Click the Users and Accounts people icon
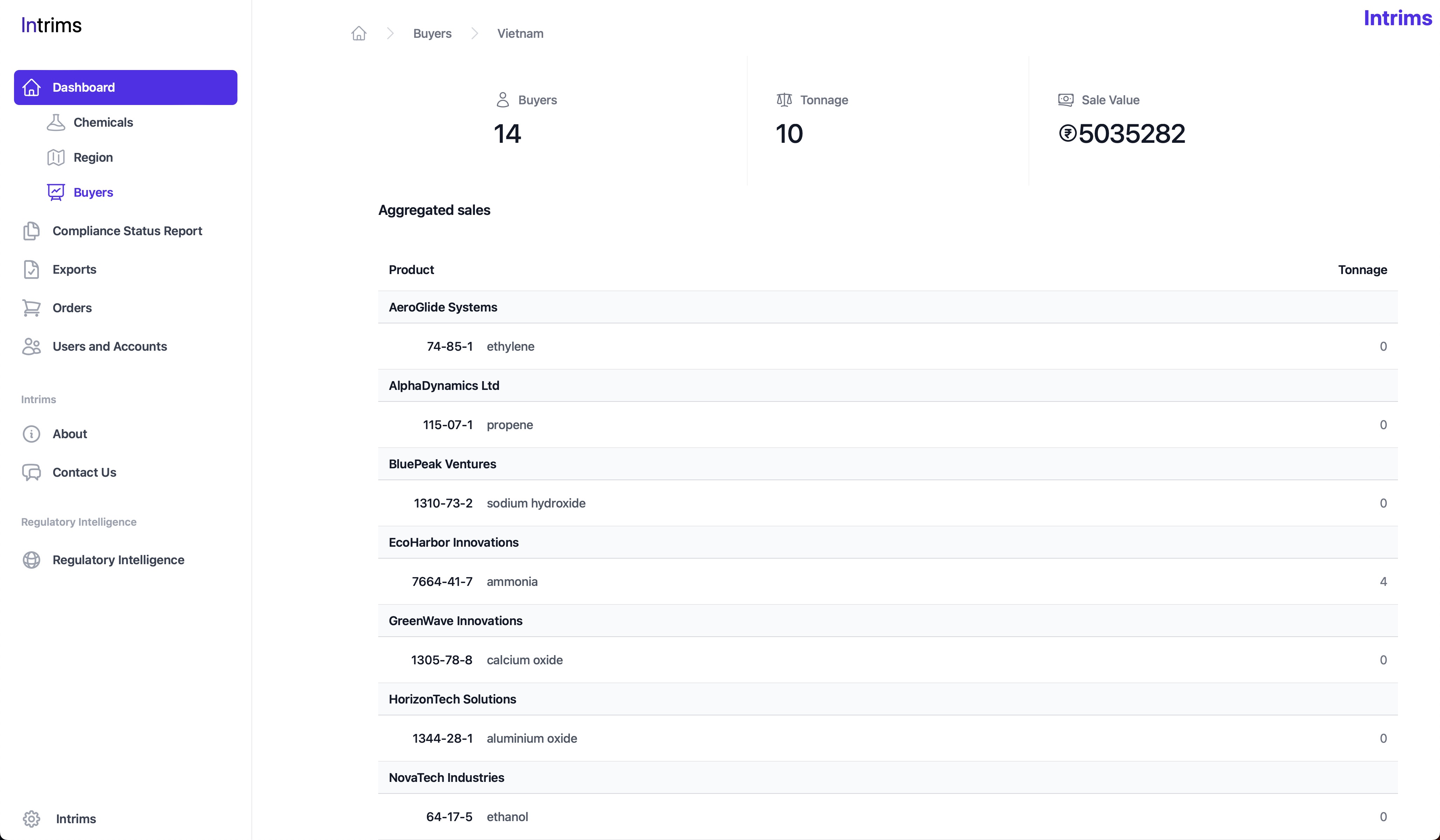This screenshot has width=1440, height=840. (32, 346)
